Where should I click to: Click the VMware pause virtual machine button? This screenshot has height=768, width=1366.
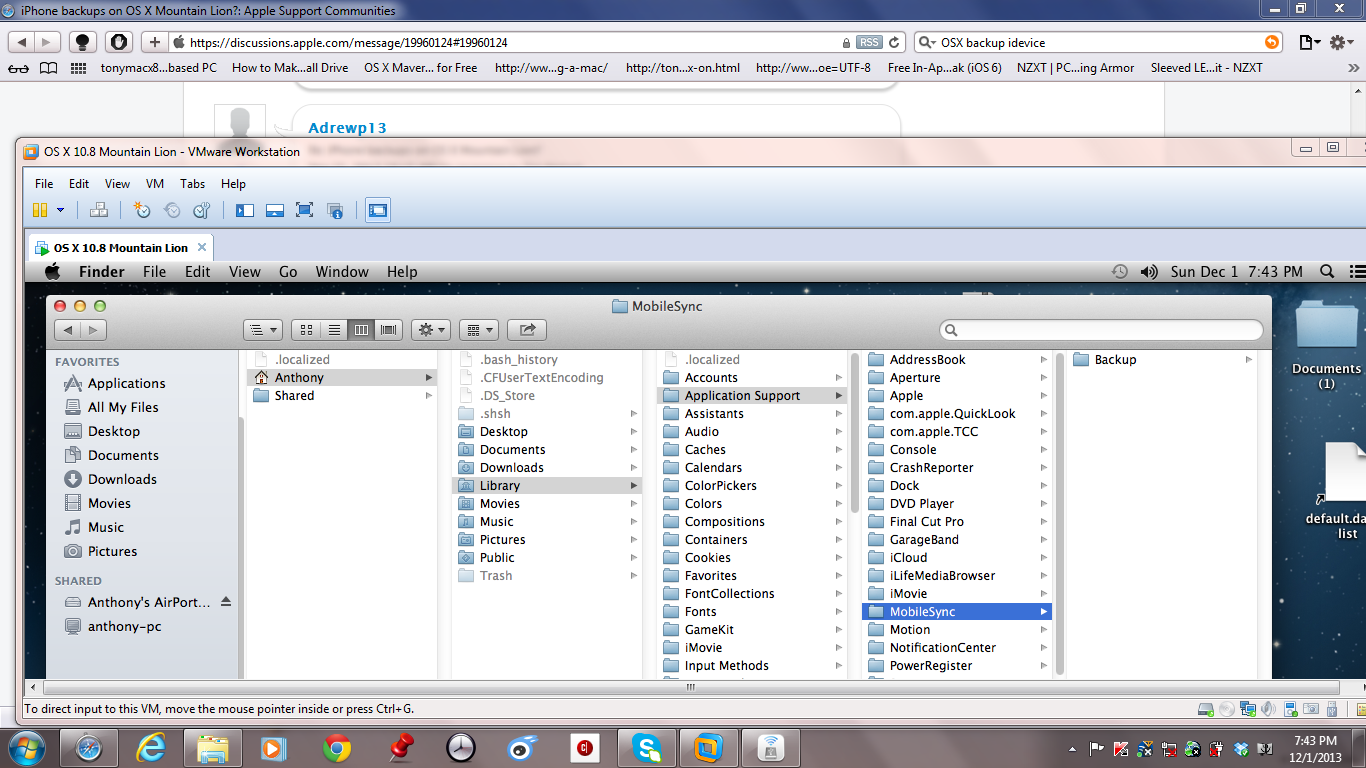[40, 210]
